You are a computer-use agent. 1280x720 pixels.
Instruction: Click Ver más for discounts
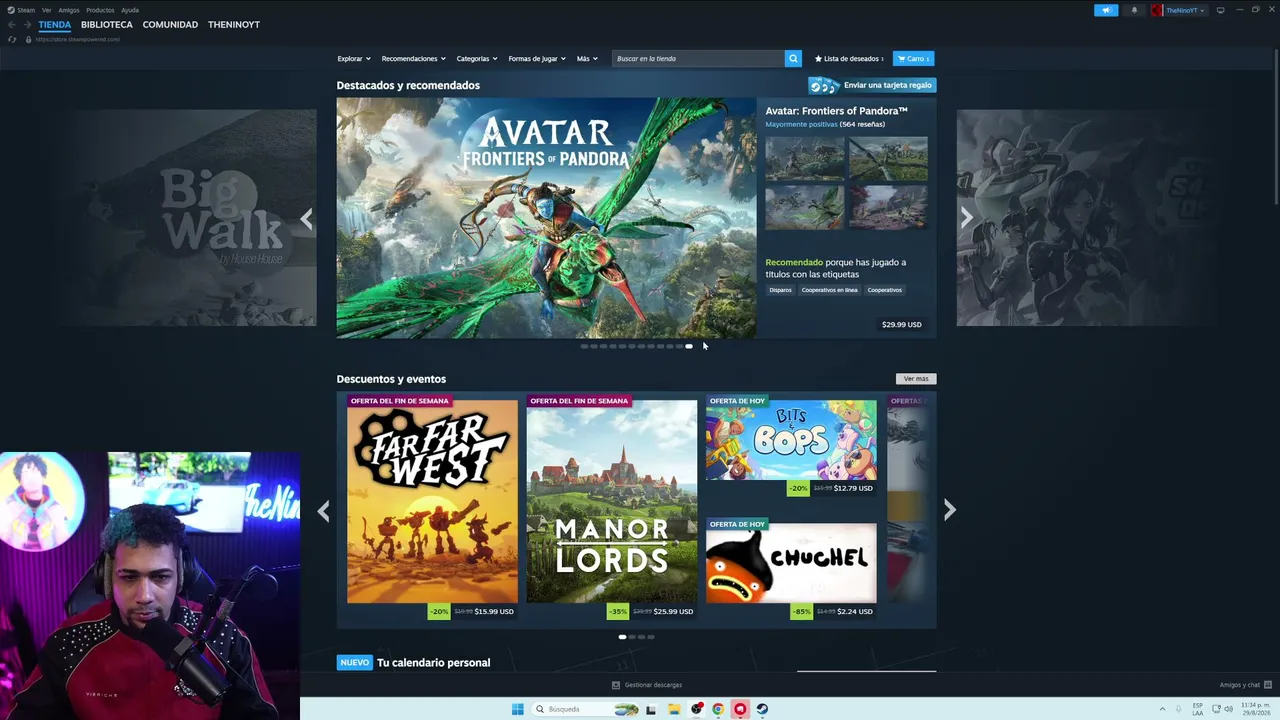pyautogui.click(x=916, y=379)
